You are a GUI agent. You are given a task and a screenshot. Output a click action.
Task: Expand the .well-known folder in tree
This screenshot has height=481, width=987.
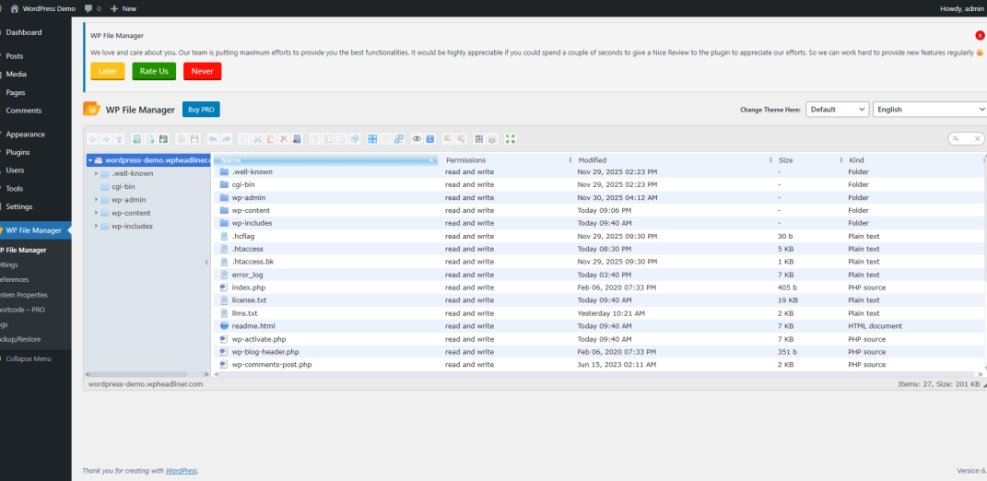point(96,173)
